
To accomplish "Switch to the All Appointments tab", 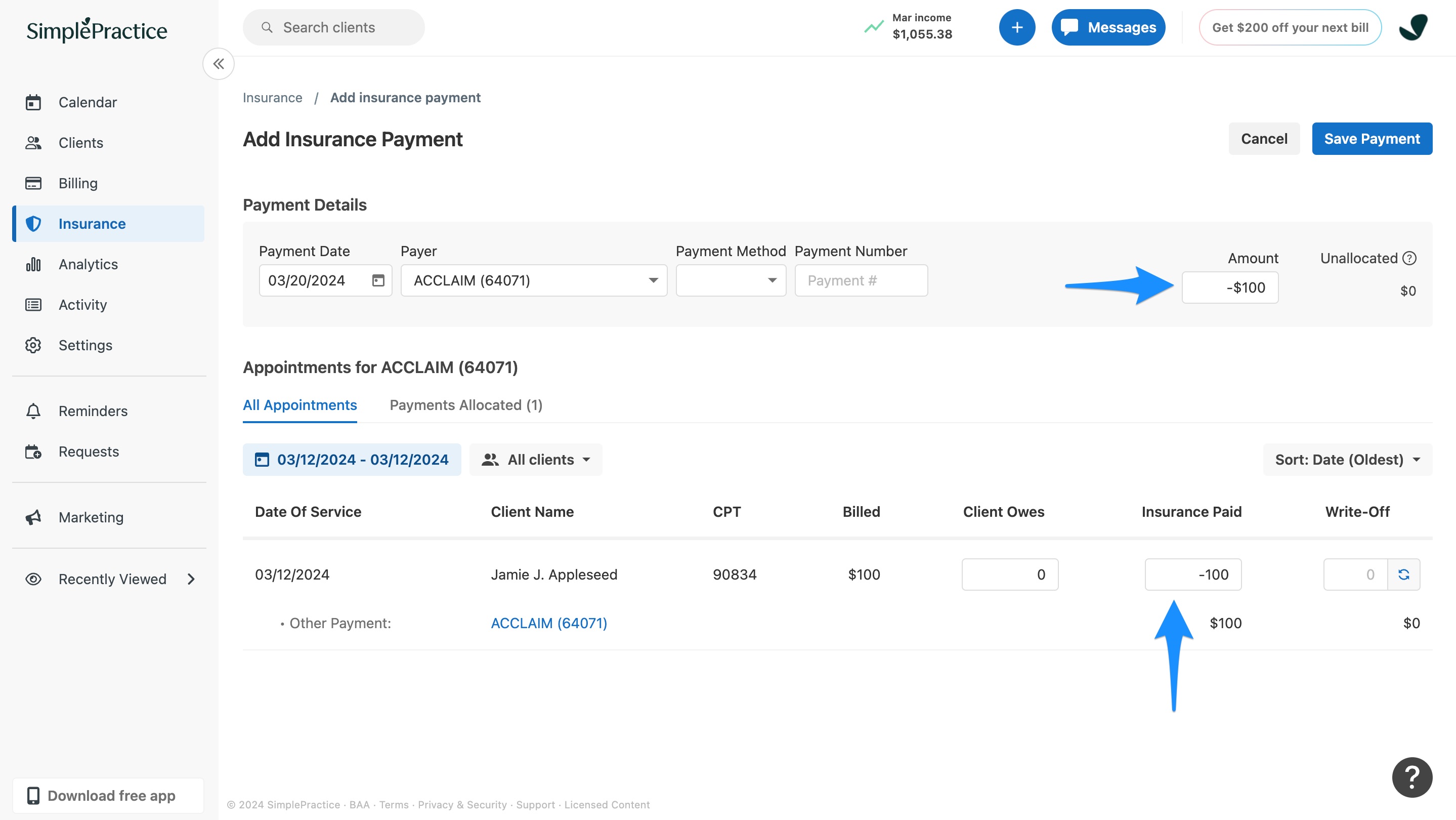I will tap(299, 405).
